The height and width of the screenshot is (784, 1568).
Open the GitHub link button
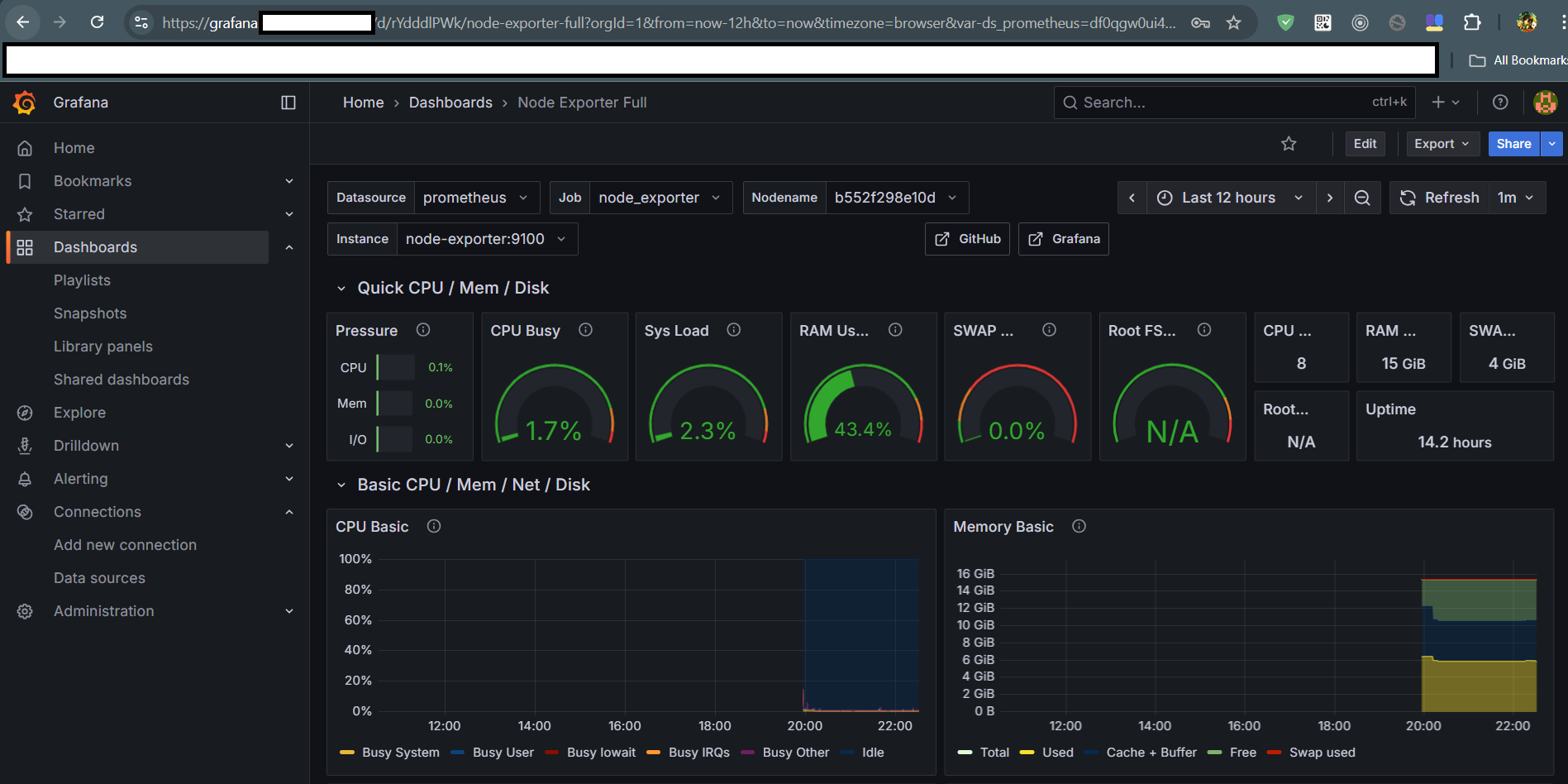point(967,239)
